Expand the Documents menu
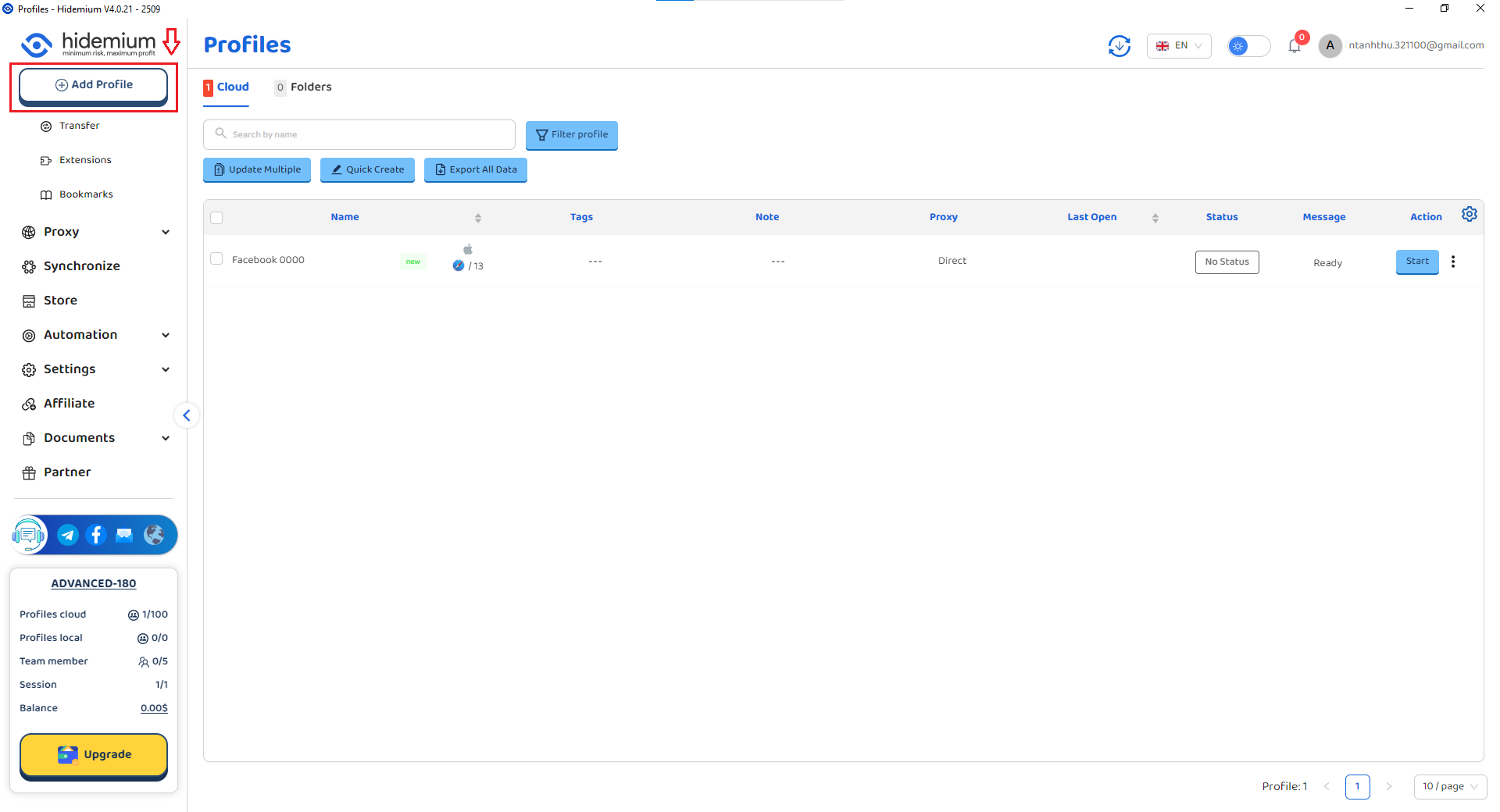1500x812 pixels. click(95, 438)
